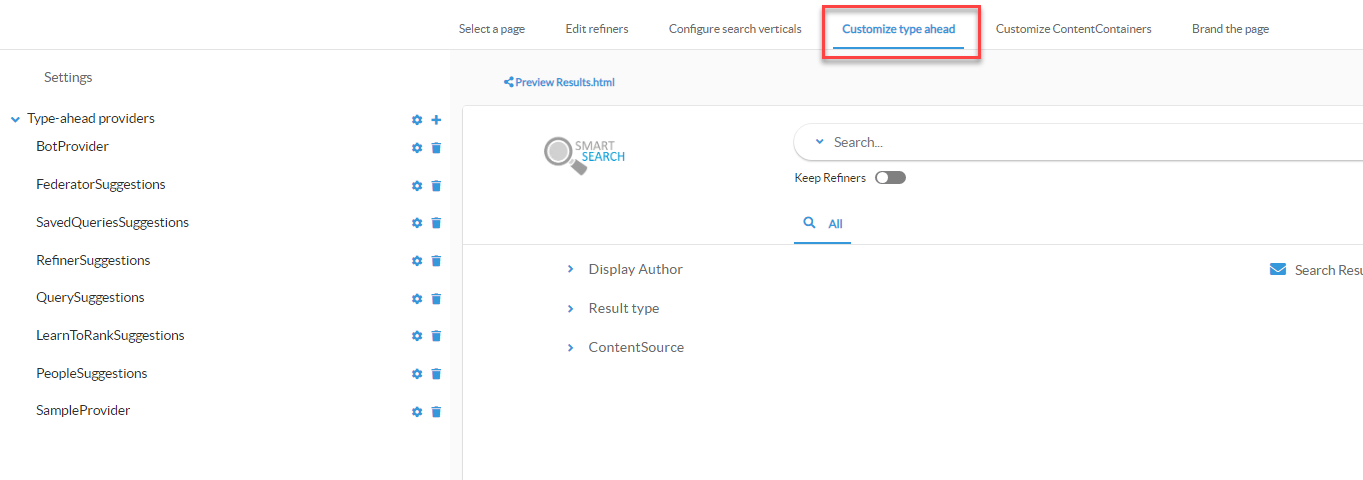The image size is (1363, 480).
Task: Go to the Brand the page tab
Action: (x=1230, y=29)
